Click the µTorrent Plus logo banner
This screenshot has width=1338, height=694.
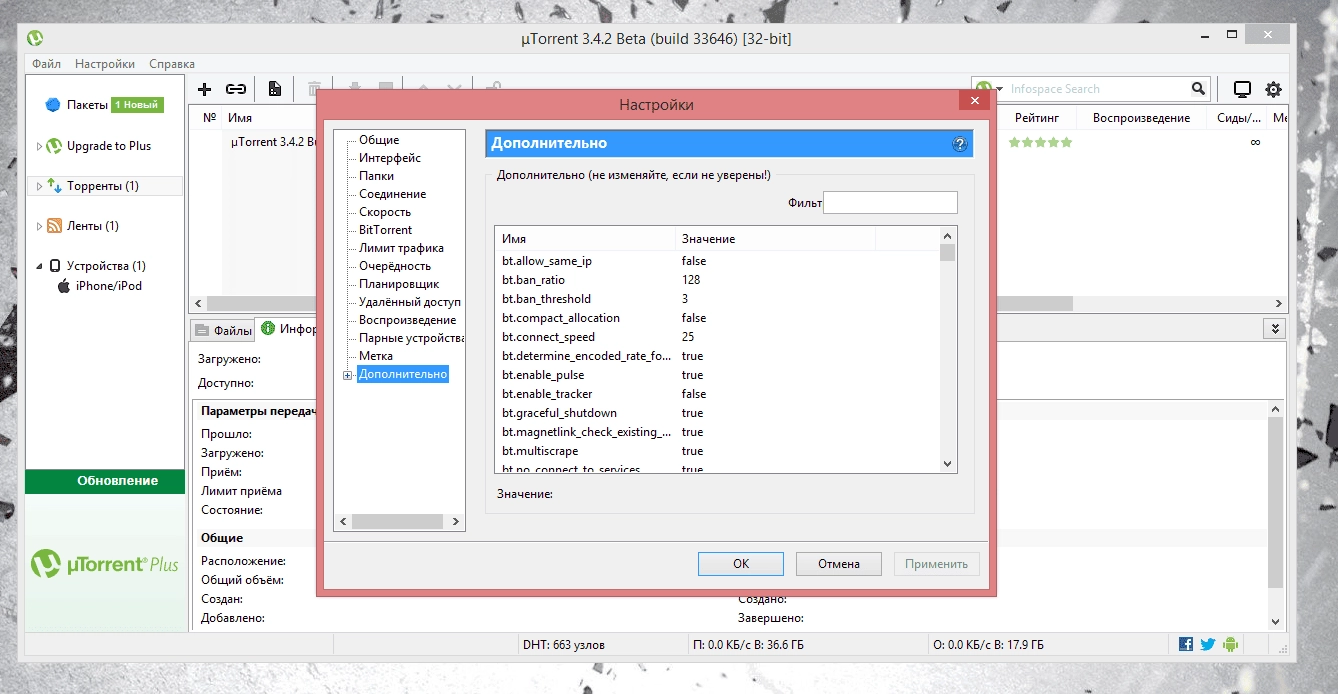(x=105, y=563)
